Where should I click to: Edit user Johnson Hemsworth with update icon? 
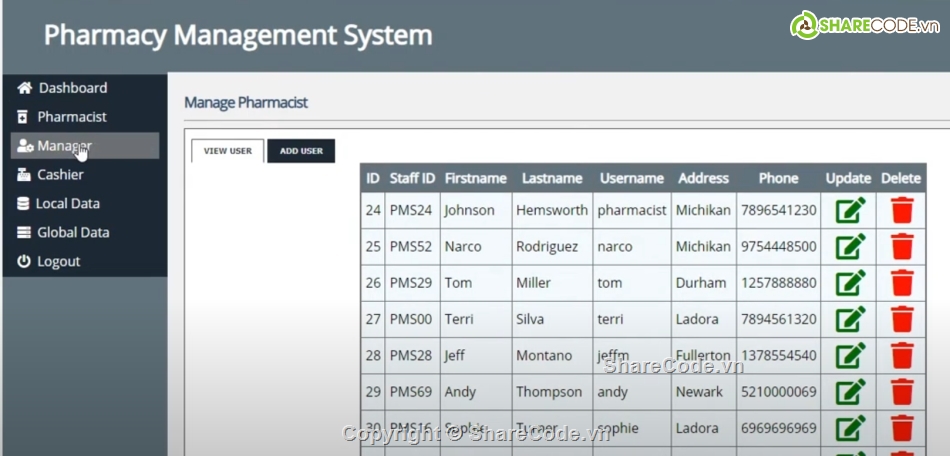click(x=851, y=210)
